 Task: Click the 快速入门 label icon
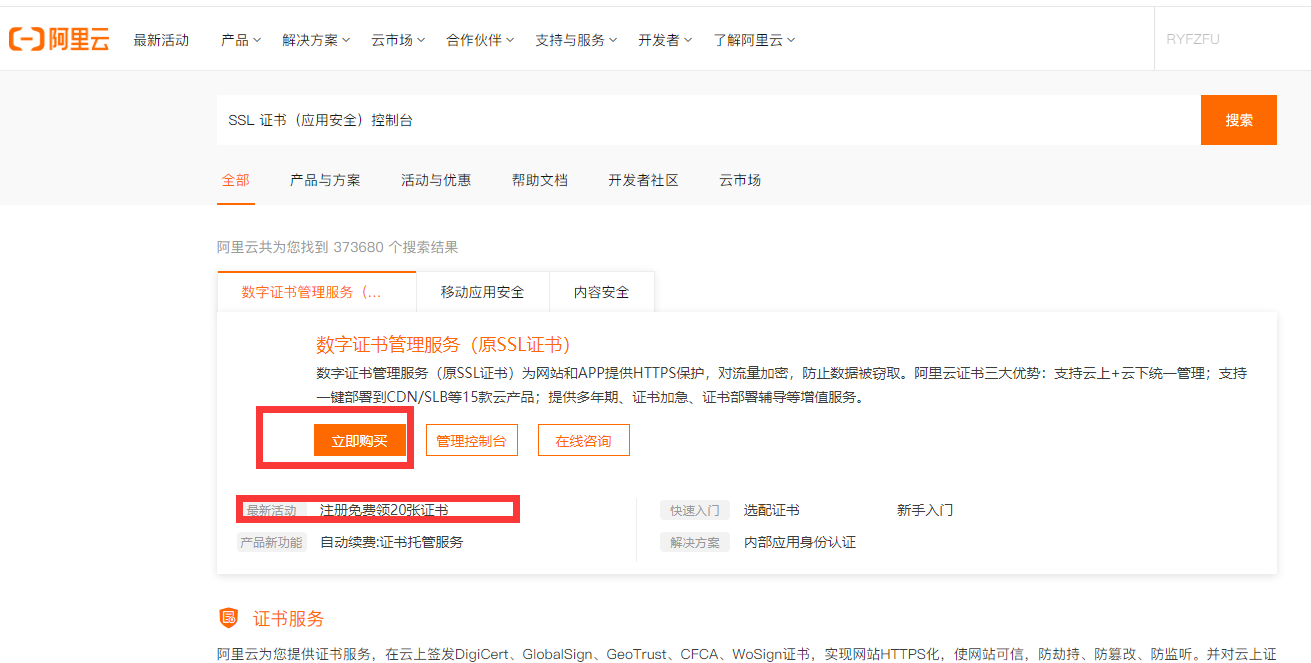tap(694, 509)
